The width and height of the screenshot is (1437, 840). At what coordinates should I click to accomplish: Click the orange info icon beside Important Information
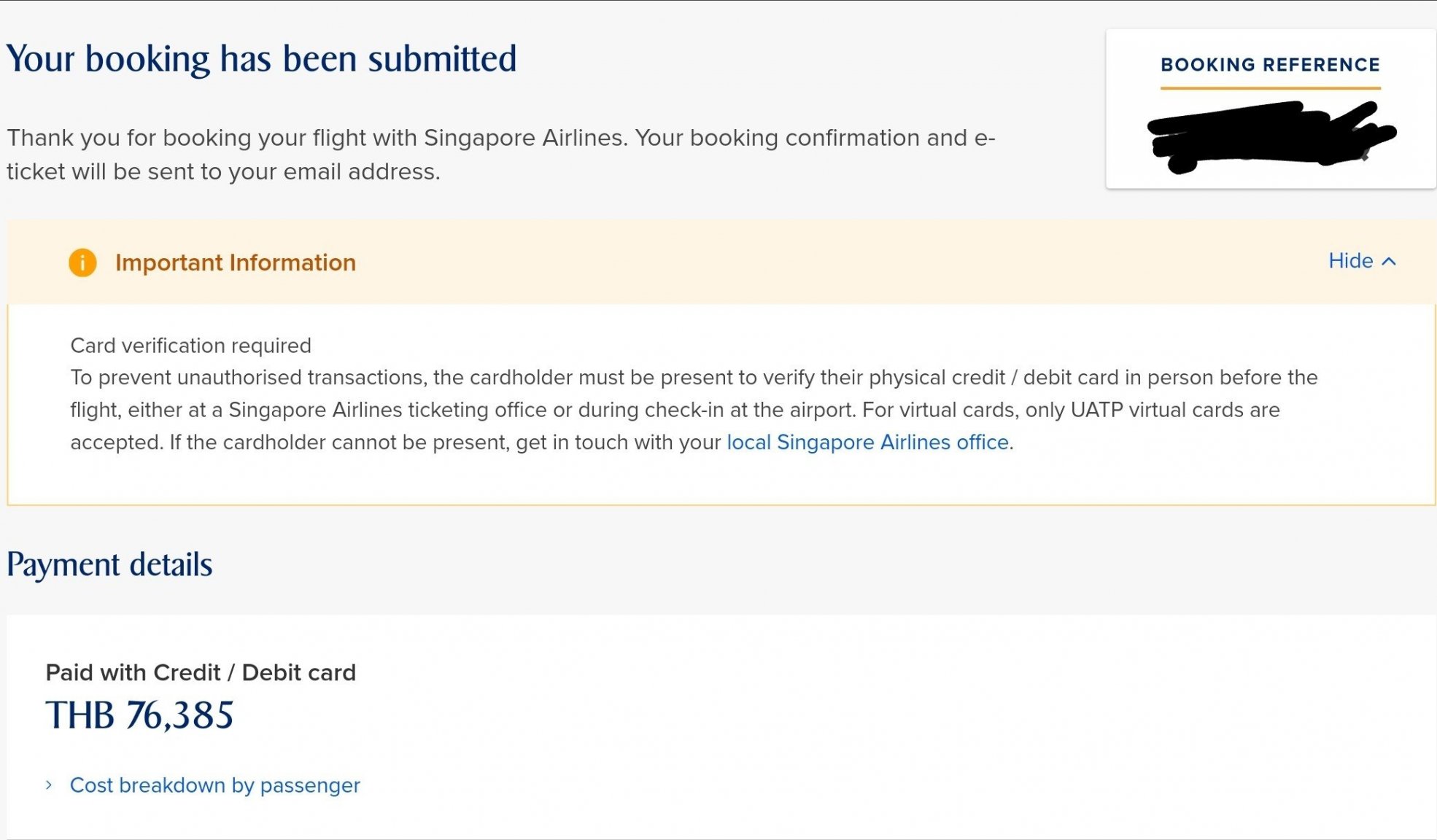tap(82, 262)
